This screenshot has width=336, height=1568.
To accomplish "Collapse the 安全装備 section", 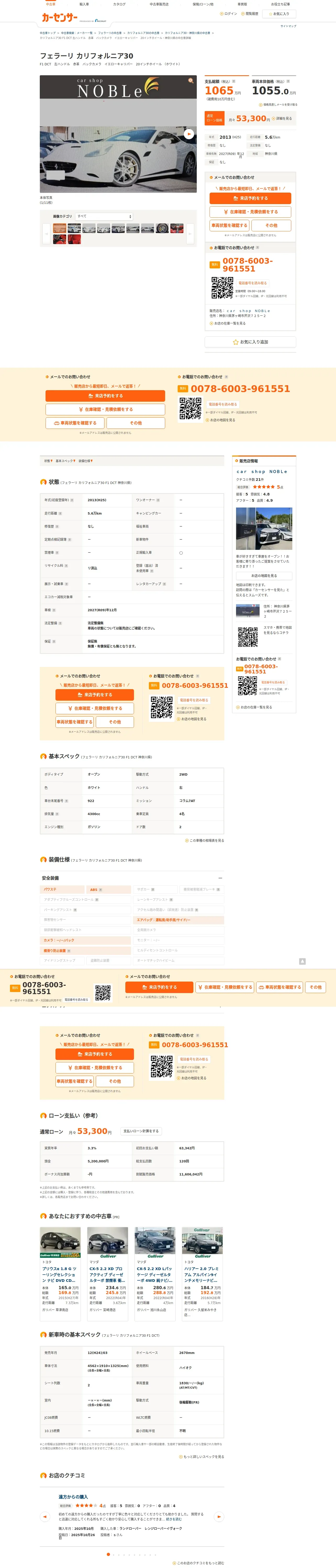I will tap(220, 878).
